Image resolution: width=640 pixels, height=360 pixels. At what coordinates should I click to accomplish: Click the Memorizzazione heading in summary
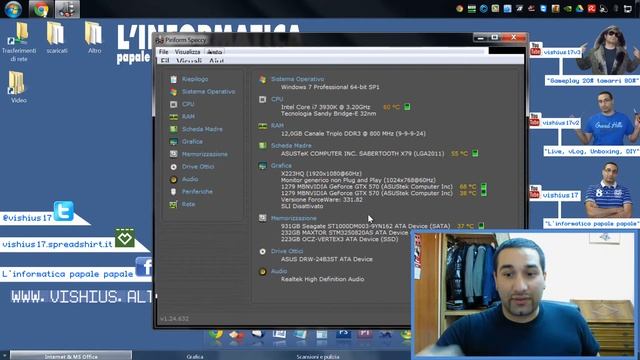pos(293,218)
